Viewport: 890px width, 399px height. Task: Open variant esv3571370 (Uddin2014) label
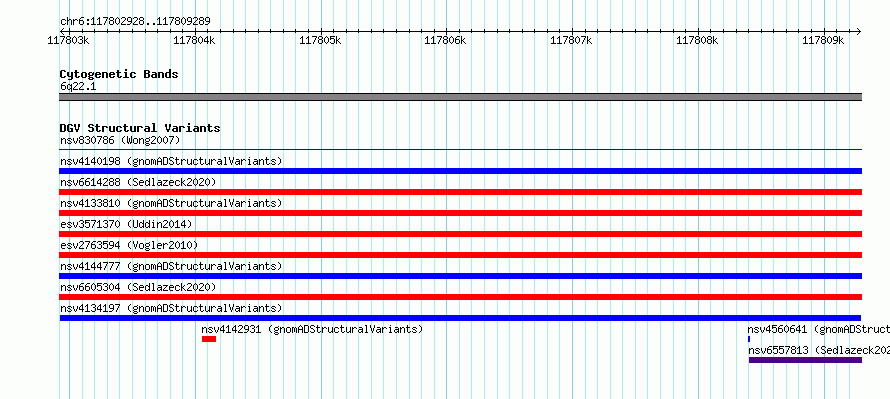pos(126,224)
